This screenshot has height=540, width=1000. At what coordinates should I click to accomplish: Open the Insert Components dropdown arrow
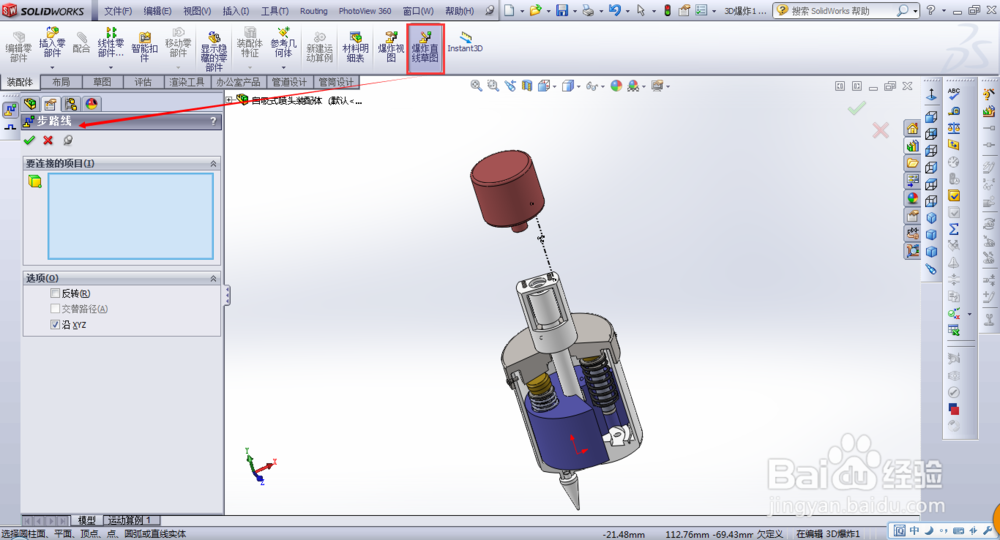click(x=52, y=67)
